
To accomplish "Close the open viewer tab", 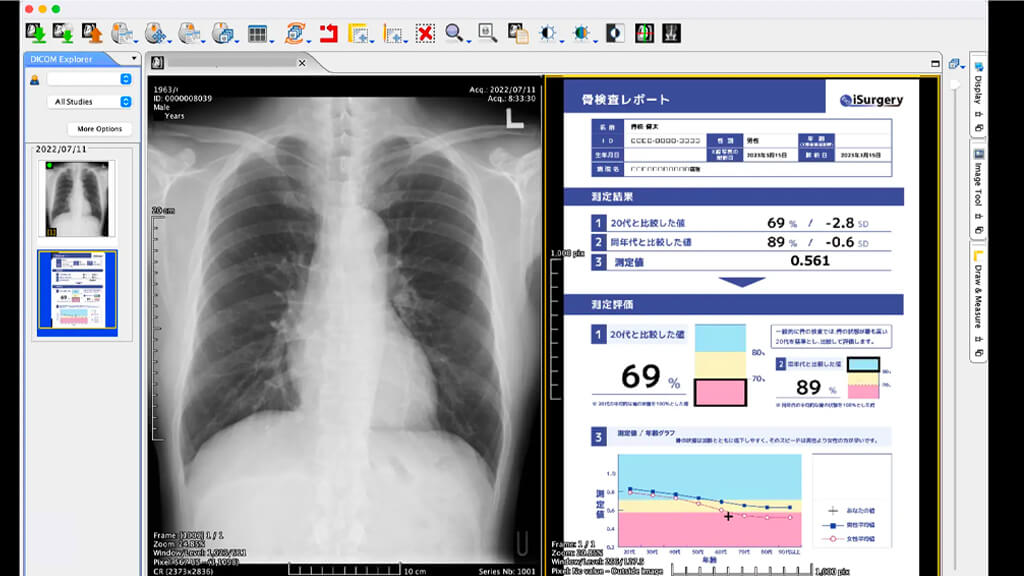I will (x=302, y=63).
